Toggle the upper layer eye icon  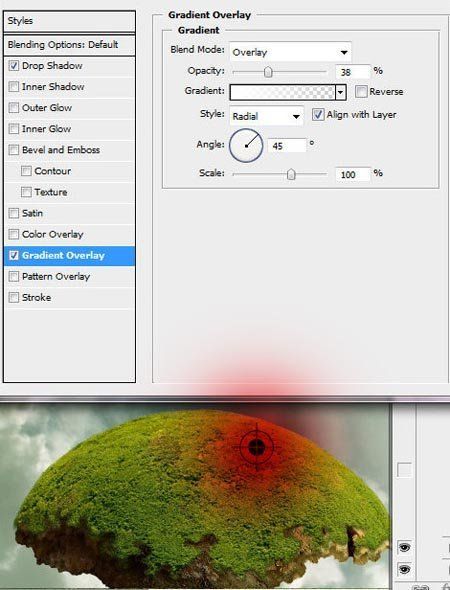(404, 547)
